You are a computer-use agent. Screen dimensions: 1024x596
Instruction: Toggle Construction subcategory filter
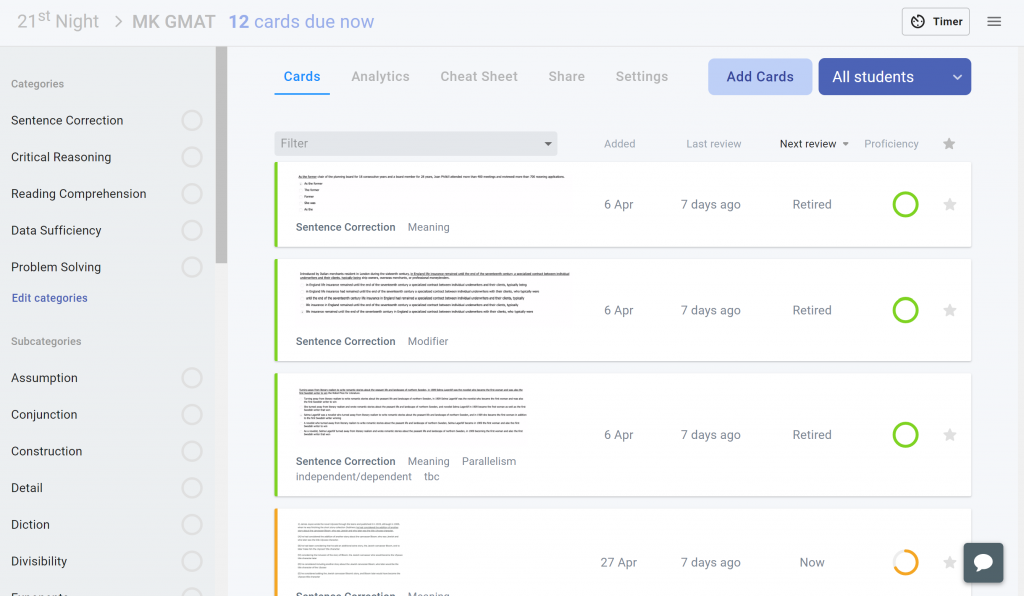pyautogui.click(x=192, y=450)
